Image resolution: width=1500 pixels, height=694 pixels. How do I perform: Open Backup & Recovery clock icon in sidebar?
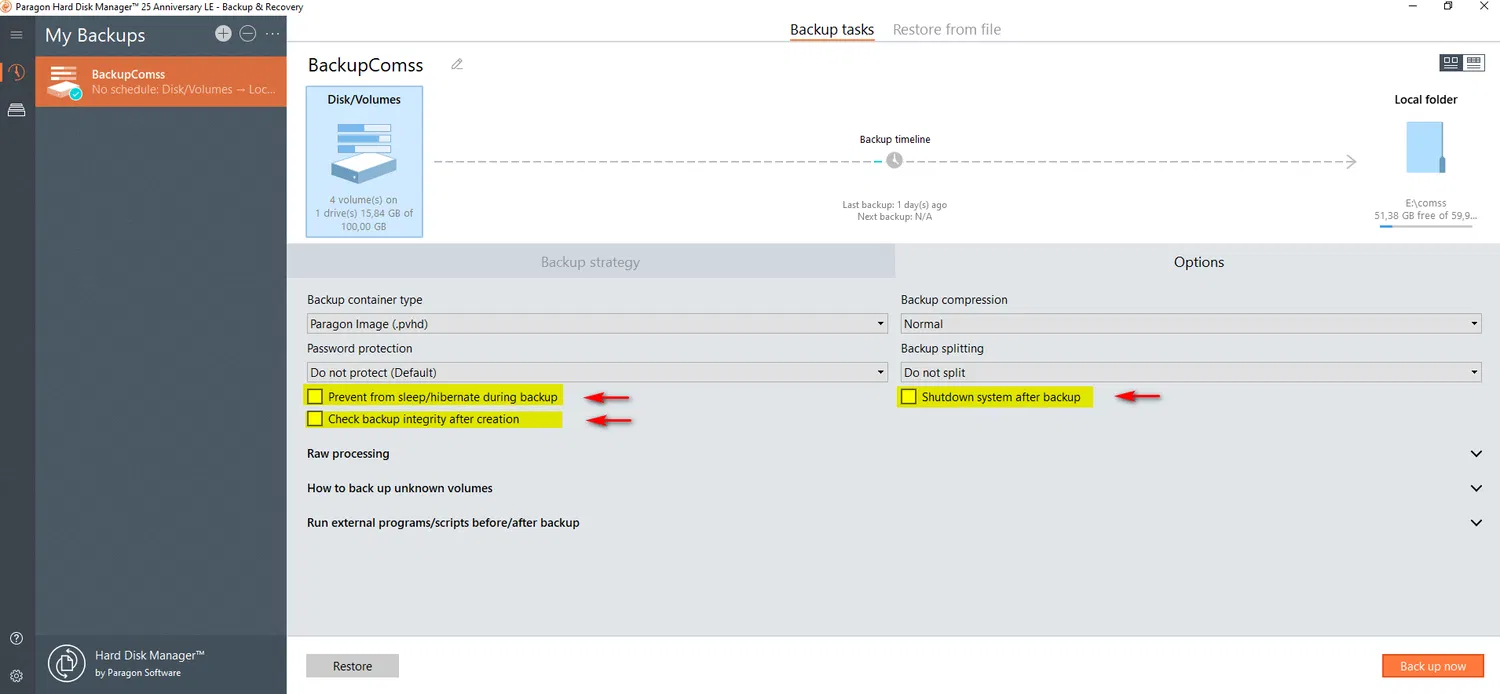(x=16, y=72)
